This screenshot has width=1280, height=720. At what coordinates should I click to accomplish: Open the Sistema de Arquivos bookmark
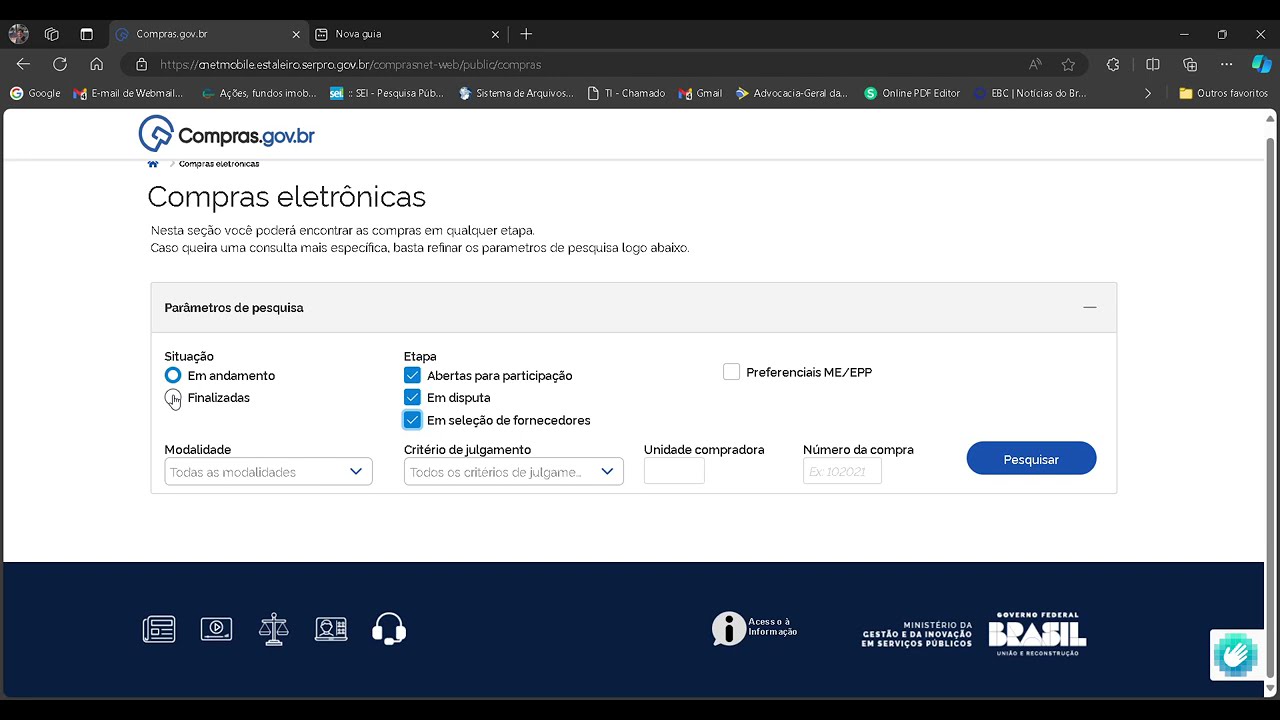[x=516, y=93]
